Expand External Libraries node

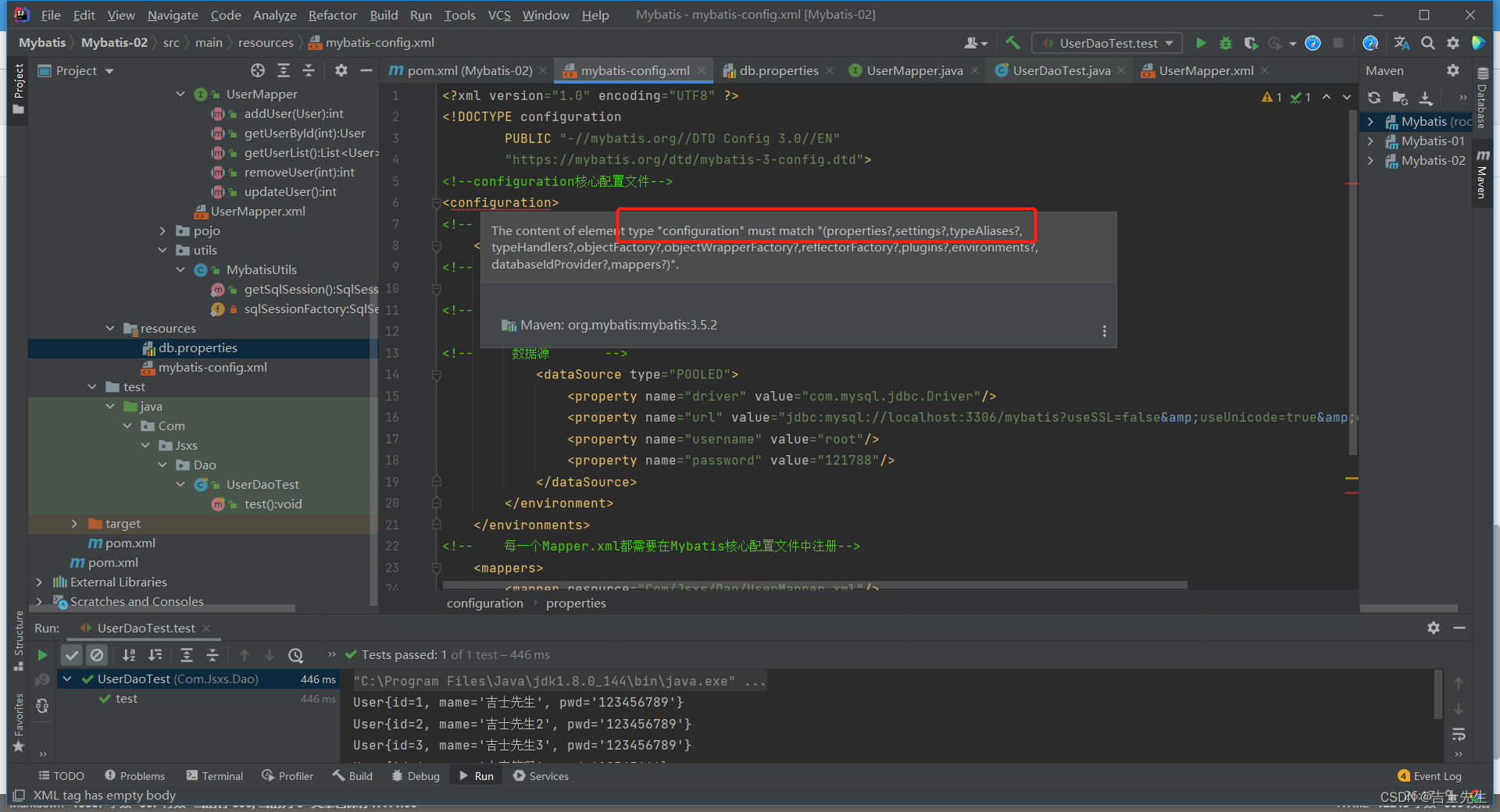39,582
